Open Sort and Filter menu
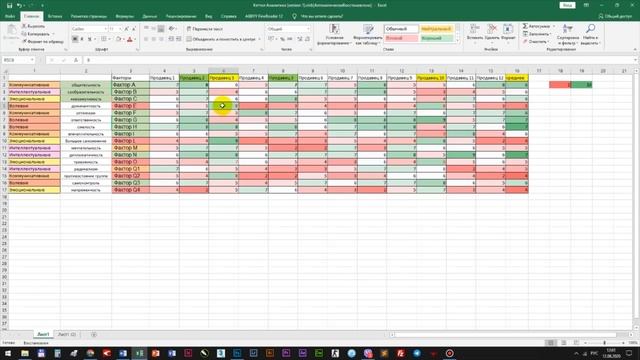The height and width of the screenshot is (360, 640). pyautogui.click(x=568, y=34)
